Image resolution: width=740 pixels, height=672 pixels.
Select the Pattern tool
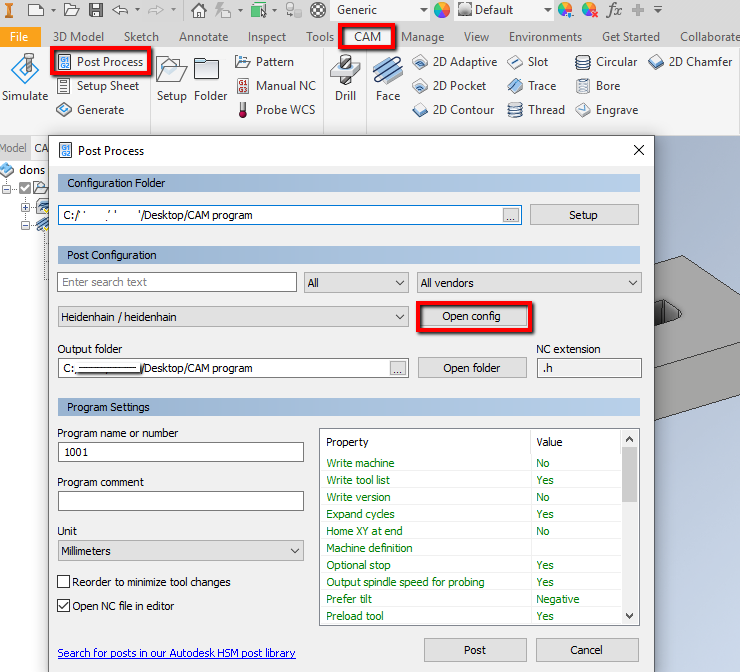pos(264,62)
